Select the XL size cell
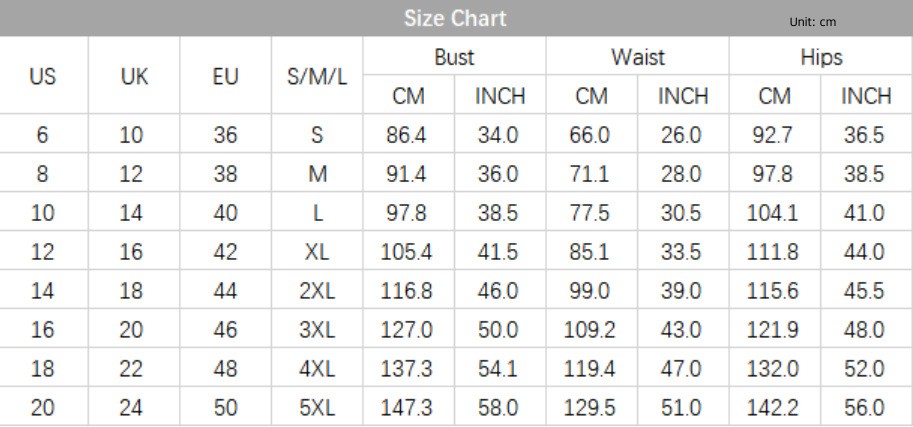Screen dimensions: 913x427 coord(317,252)
